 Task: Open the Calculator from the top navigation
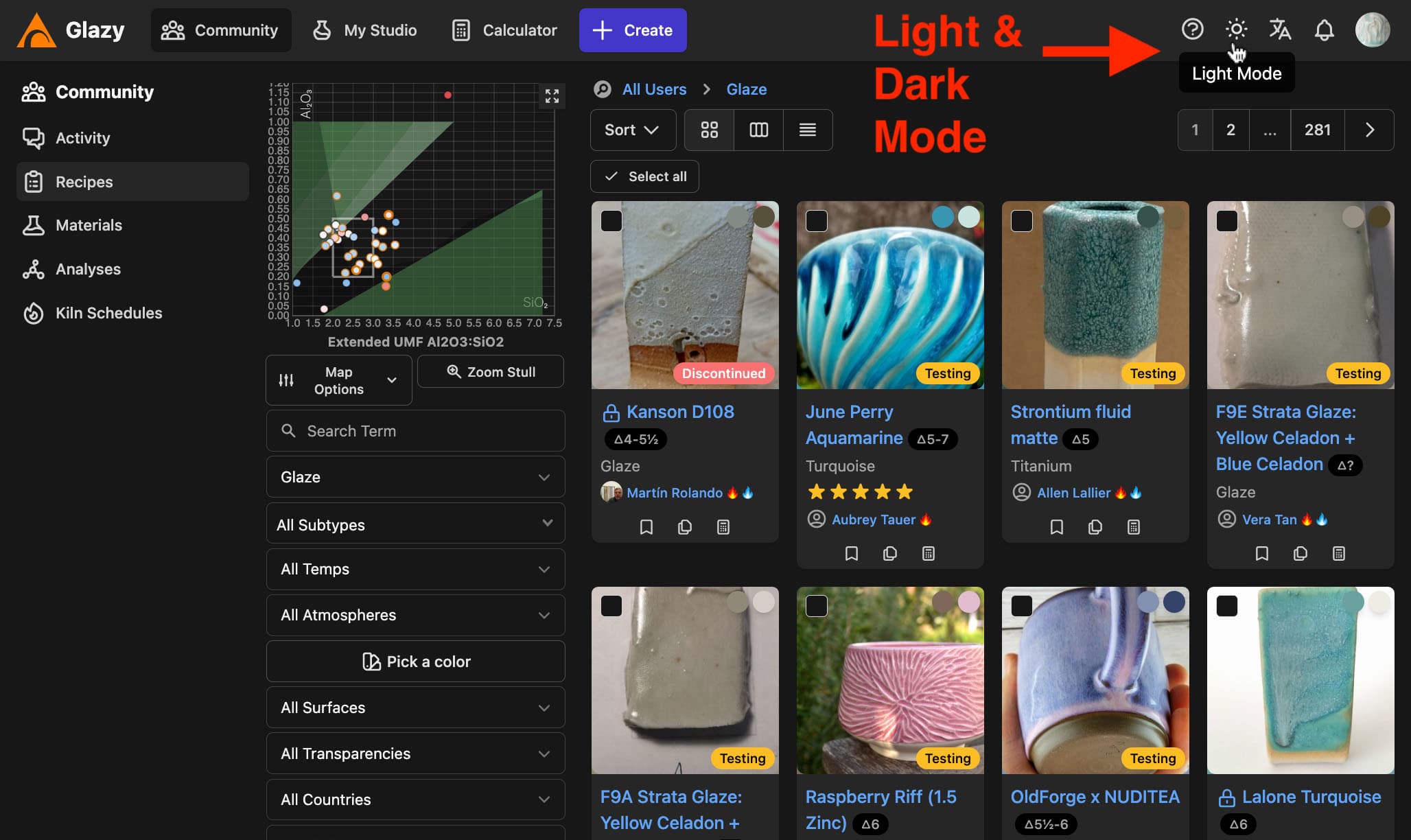click(505, 30)
